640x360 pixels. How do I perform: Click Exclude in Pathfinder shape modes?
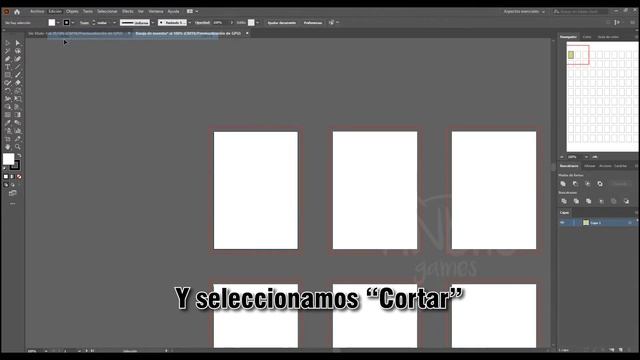point(600,184)
